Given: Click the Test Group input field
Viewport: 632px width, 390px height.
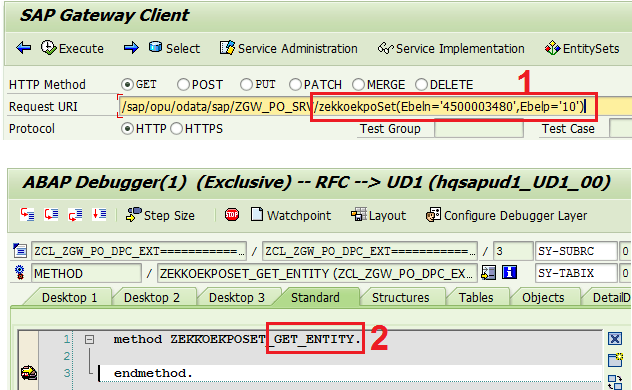Looking at the screenshot, I should [x=479, y=129].
